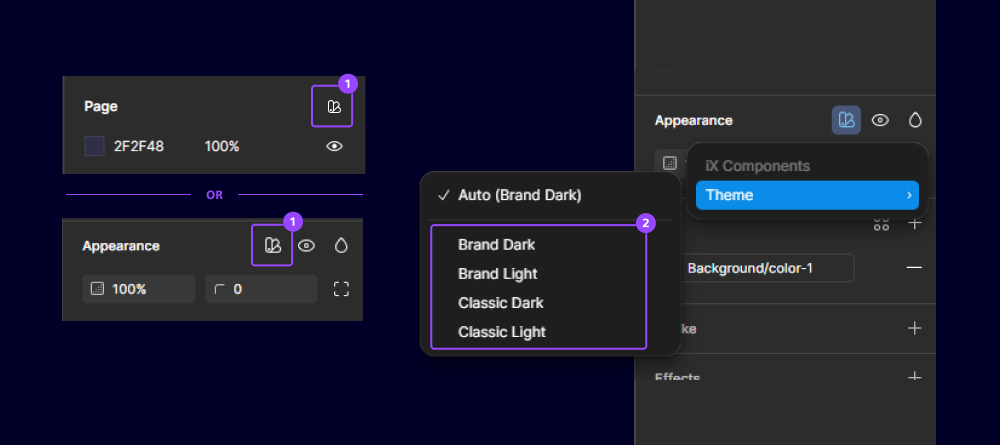Click the variable mode icon in Page panel
The width and height of the screenshot is (1000, 445).
pyautogui.click(x=334, y=107)
